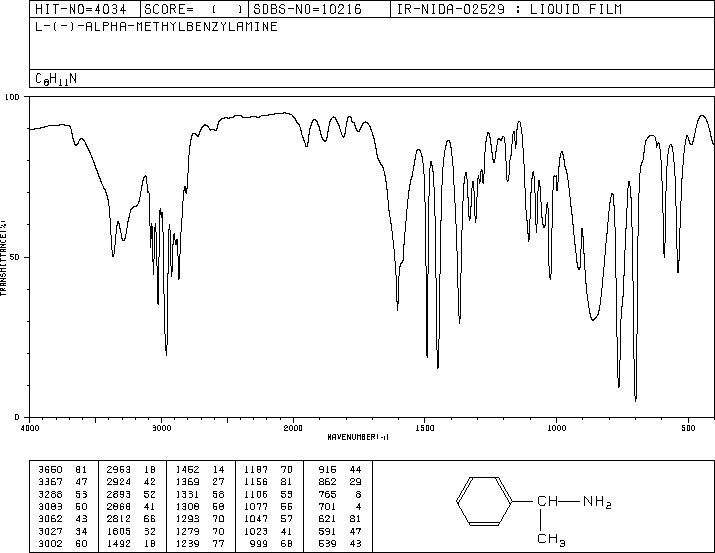Click the 50 label on the transmittance axis
715x553 pixels.
tap(15, 257)
